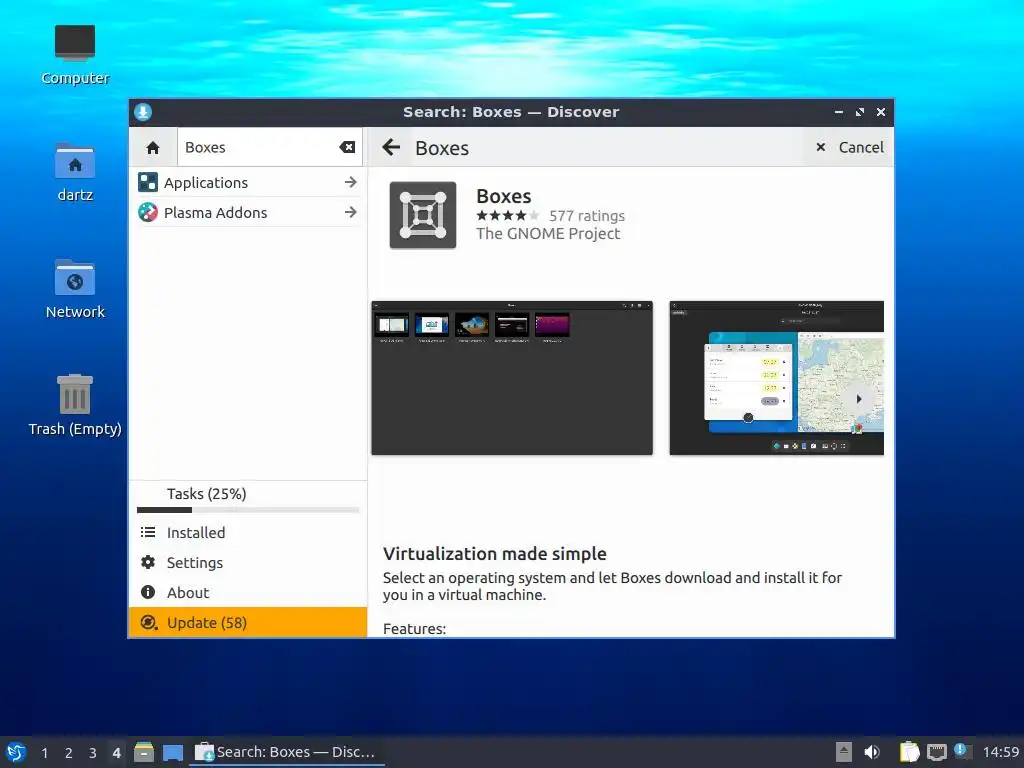Click the show desktop taskbar icon

172,752
